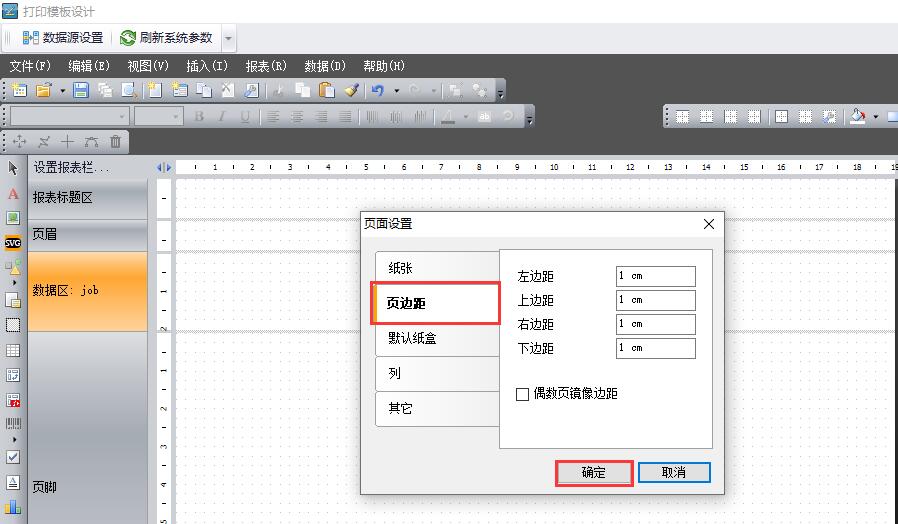Select the text label tool
The width and height of the screenshot is (898, 524).
click(x=13, y=193)
